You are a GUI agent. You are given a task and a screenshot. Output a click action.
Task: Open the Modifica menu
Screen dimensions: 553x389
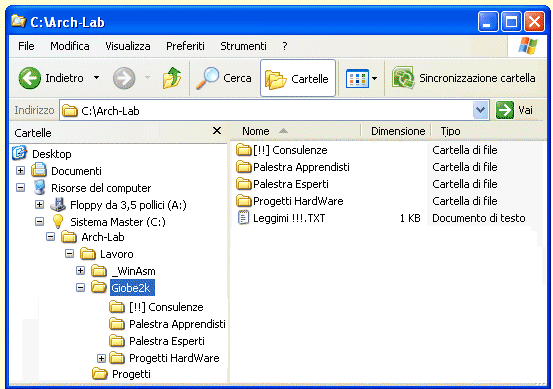(70, 46)
